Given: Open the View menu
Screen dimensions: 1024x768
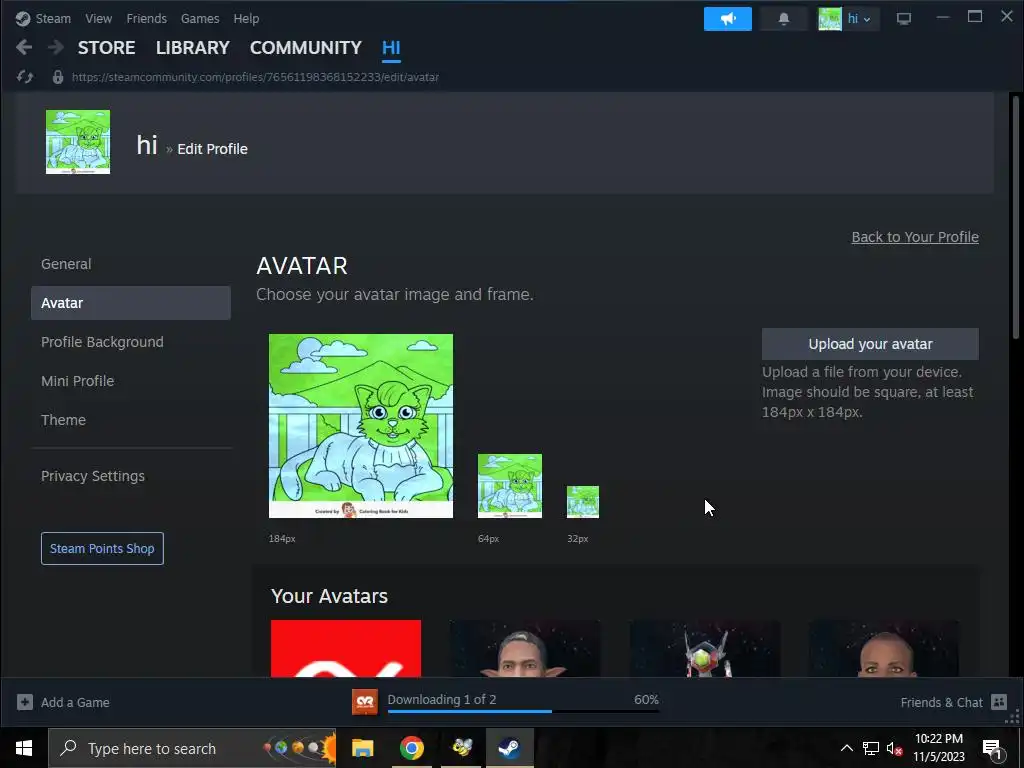Looking at the screenshot, I should [99, 18].
